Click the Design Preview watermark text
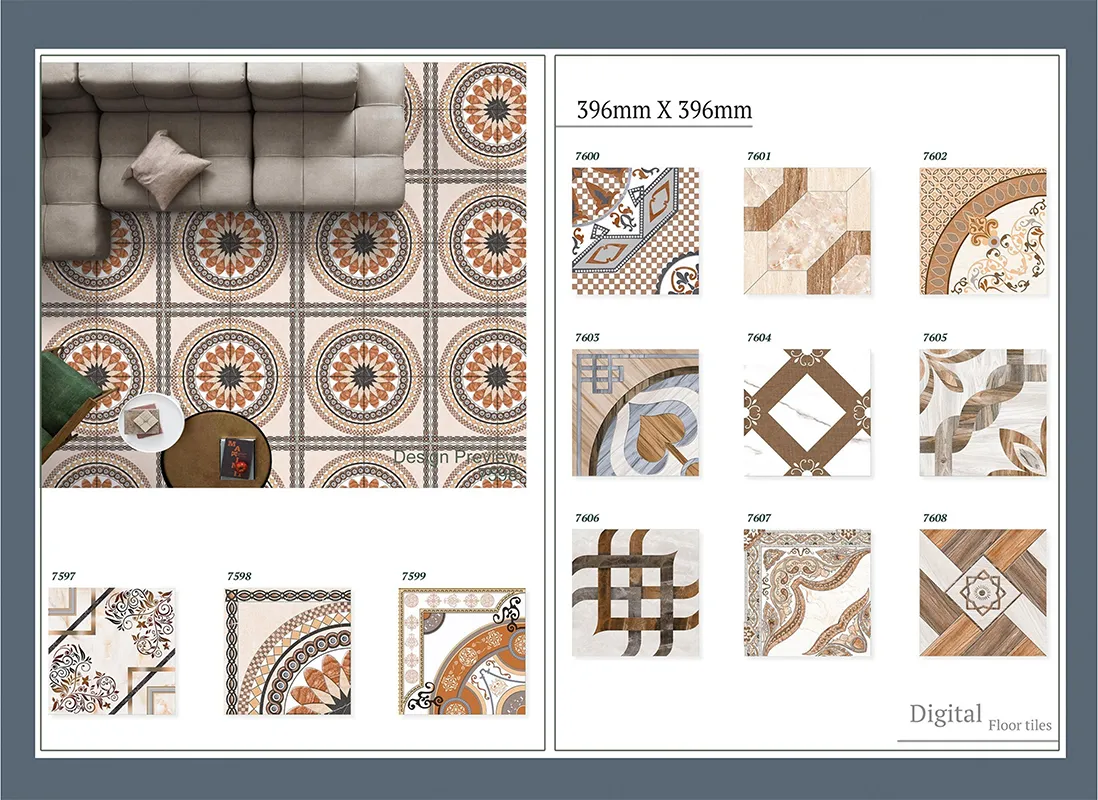 (x=456, y=457)
